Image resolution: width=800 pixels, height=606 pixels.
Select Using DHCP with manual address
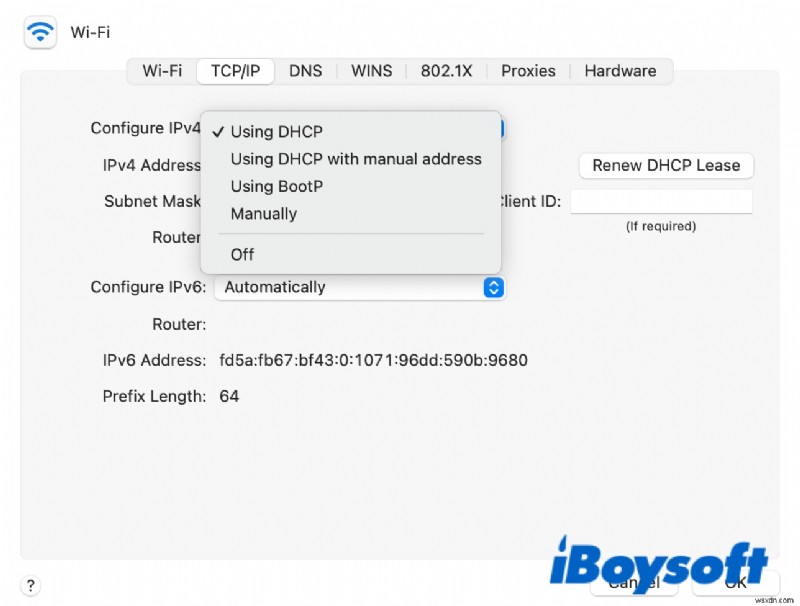351,159
